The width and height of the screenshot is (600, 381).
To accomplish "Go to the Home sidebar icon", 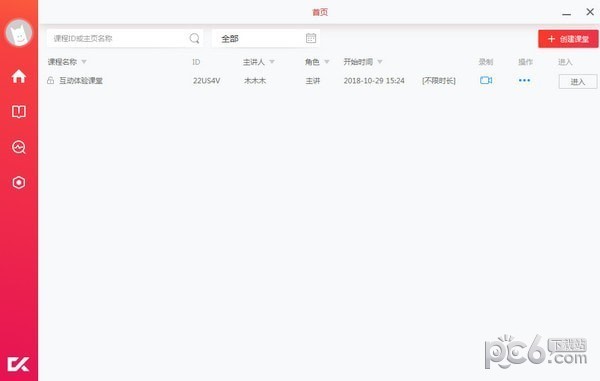I will (x=18, y=77).
